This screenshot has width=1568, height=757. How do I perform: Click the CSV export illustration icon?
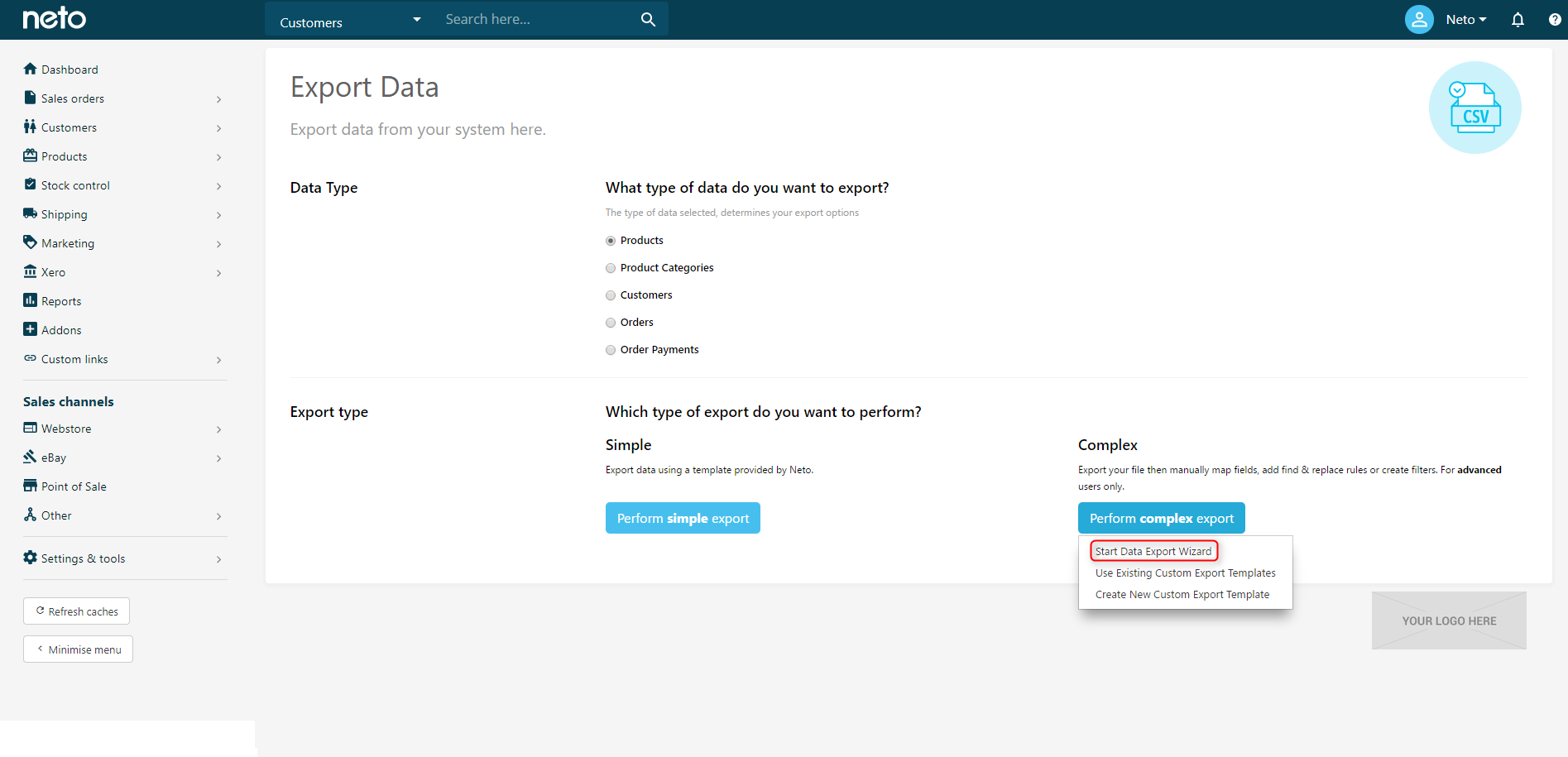click(x=1475, y=108)
